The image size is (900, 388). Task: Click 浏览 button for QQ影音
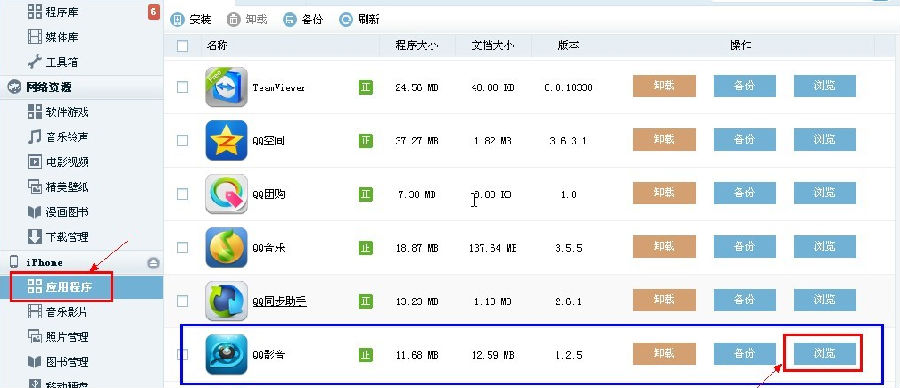pos(825,354)
